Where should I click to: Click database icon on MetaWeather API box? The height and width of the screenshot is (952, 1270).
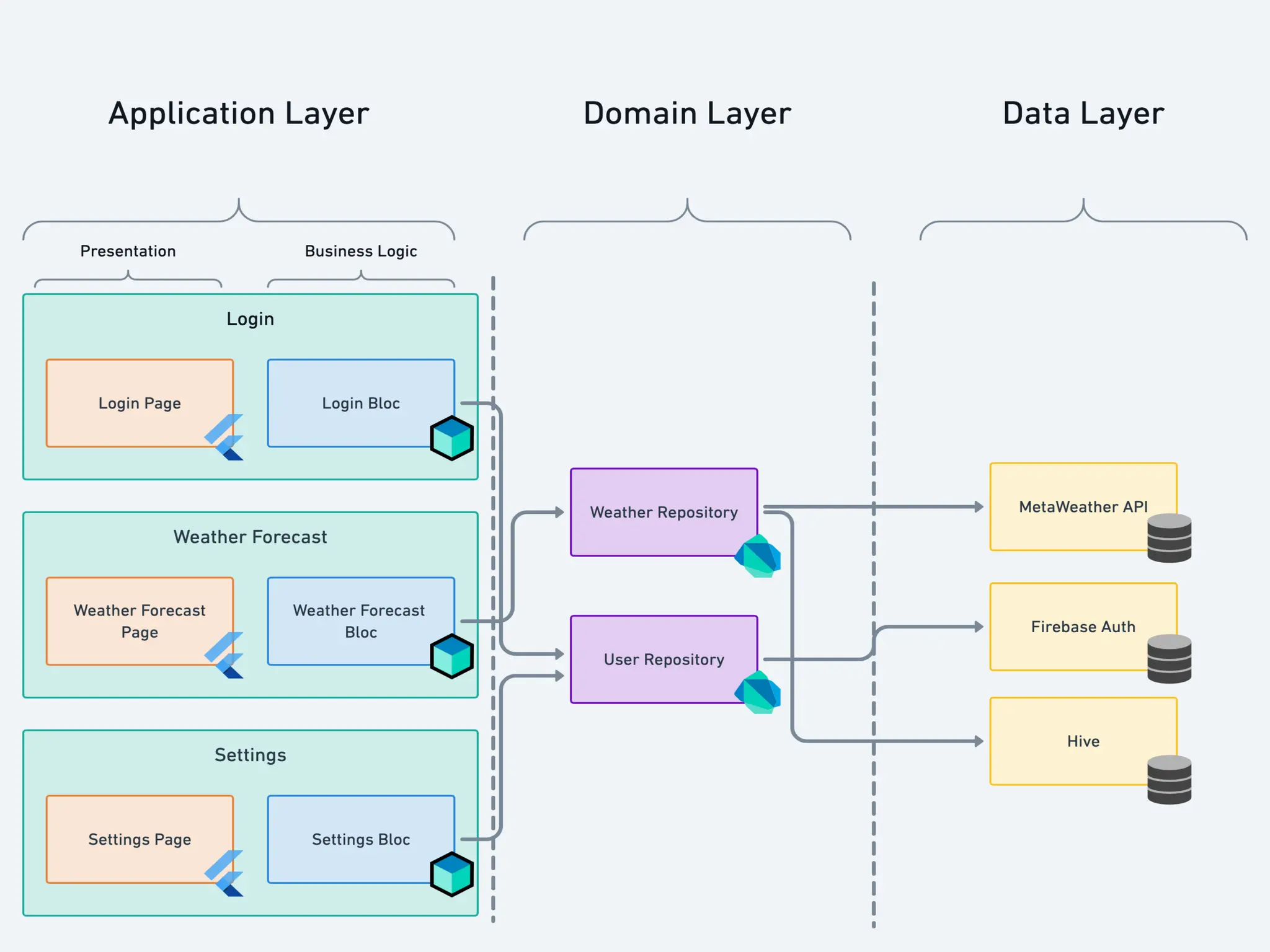tap(1169, 537)
